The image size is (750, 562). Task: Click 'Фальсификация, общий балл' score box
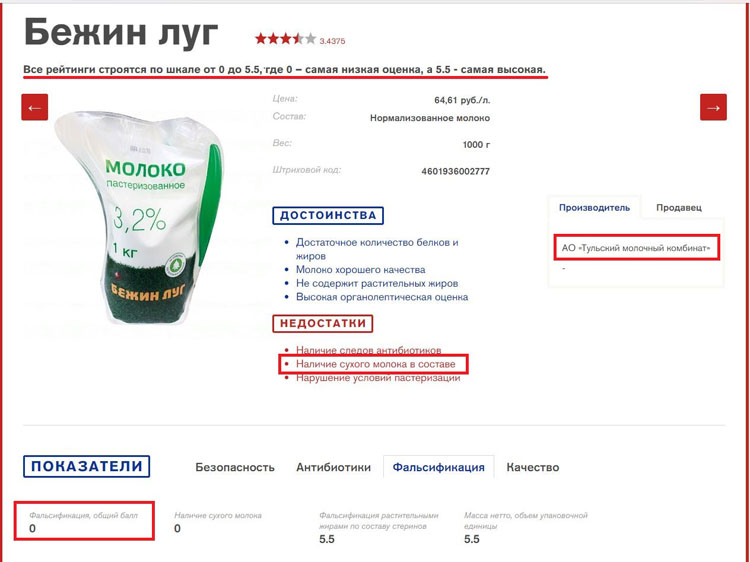coord(84,521)
